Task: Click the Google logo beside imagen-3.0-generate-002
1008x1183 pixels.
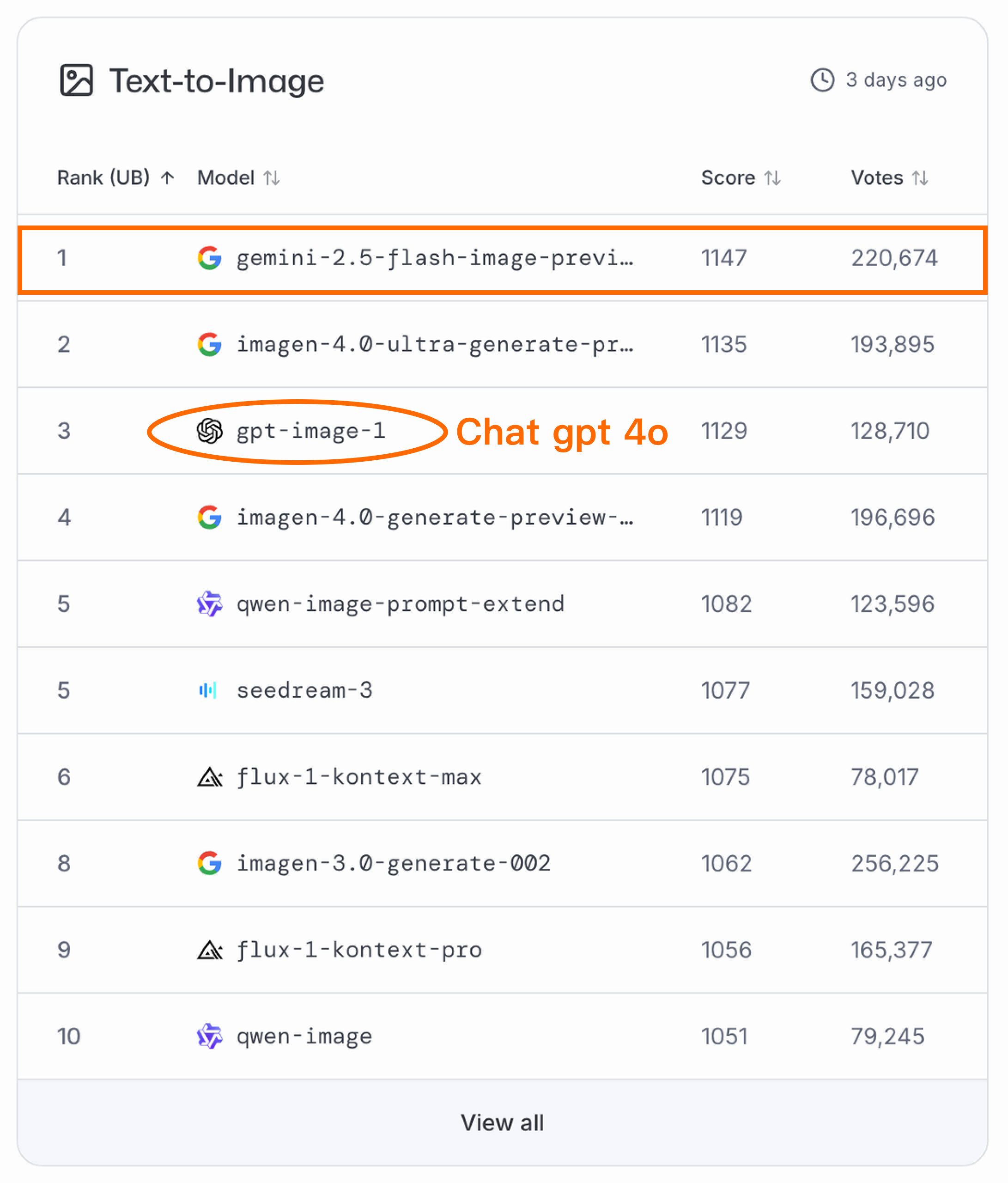Action: (209, 863)
